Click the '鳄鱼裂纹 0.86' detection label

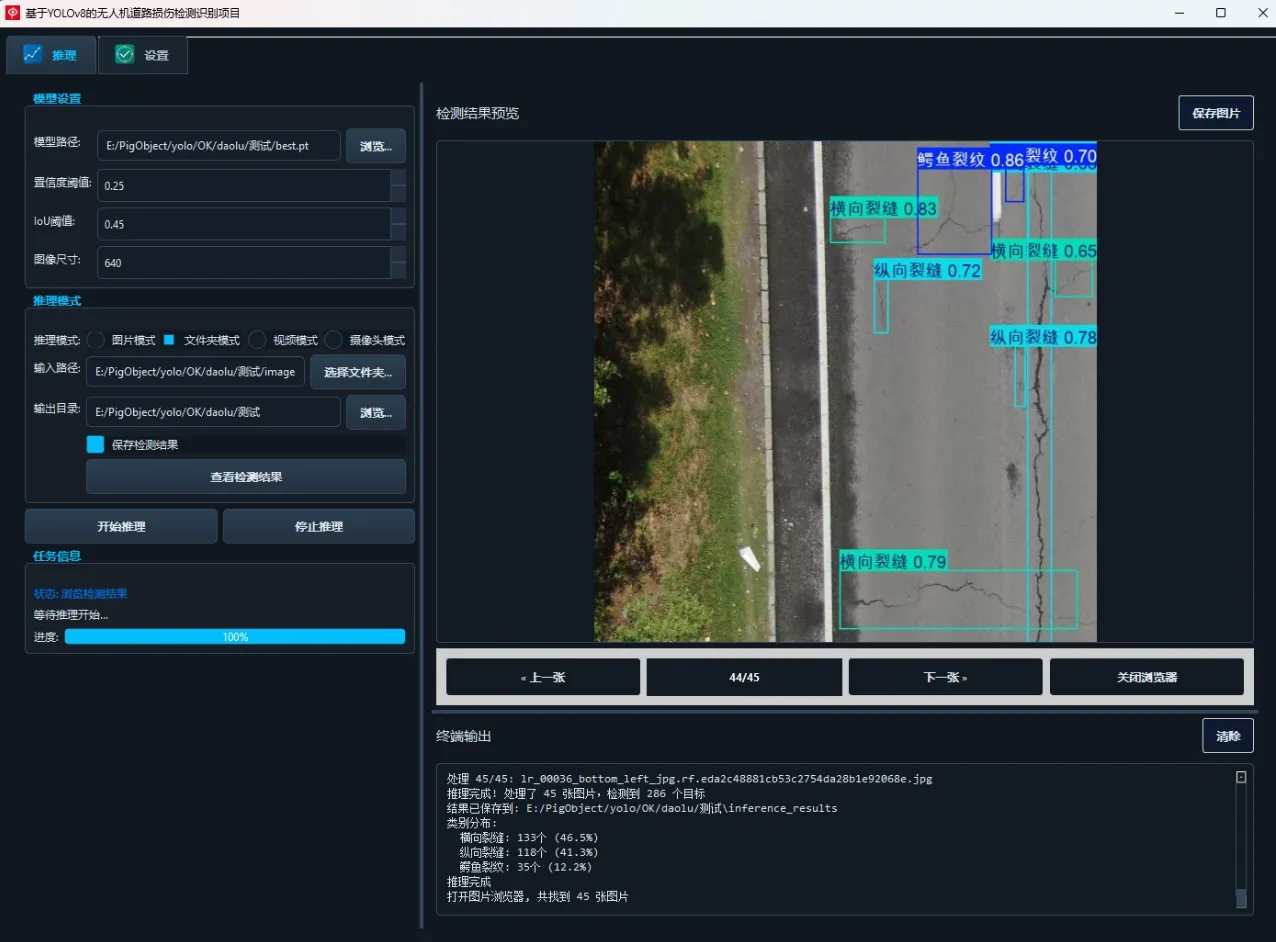[970, 159]
